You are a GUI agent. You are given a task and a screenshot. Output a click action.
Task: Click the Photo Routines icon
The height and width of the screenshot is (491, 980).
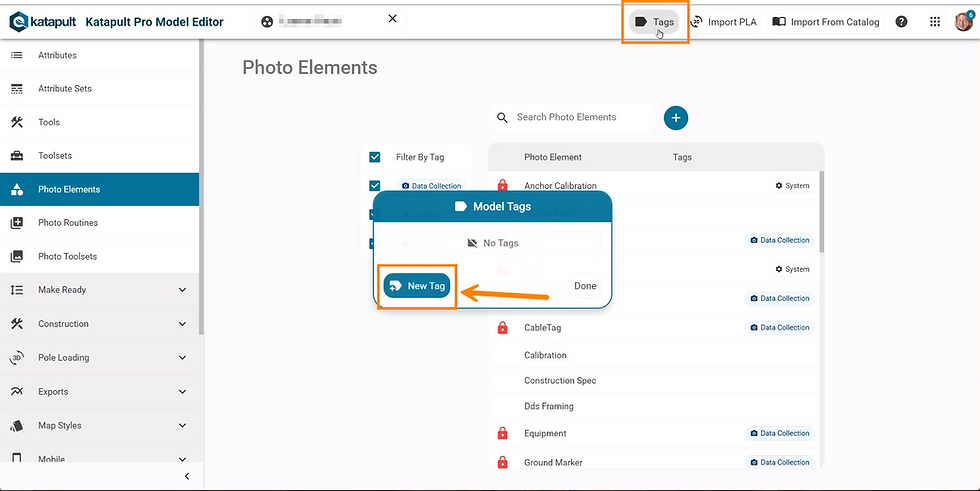[x=17, y=222]
